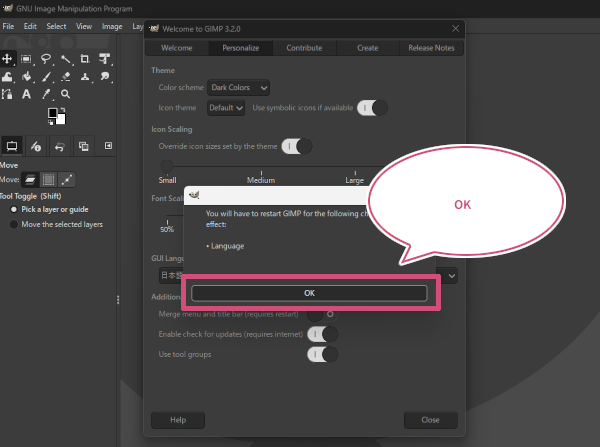Pick the Color Picker eyedropper tool
Image resolution: width=600 pixels, height=447 pixels.
coord(46,94)
